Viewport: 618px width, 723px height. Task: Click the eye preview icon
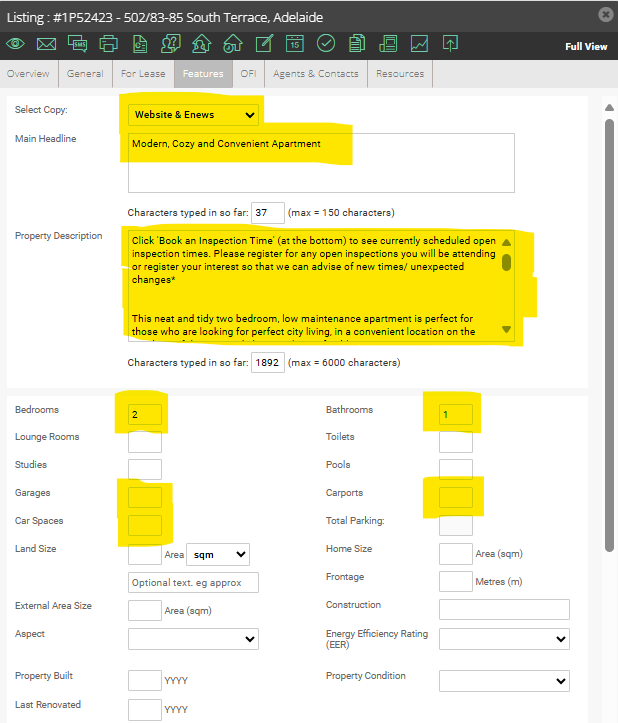coord(15,44)
